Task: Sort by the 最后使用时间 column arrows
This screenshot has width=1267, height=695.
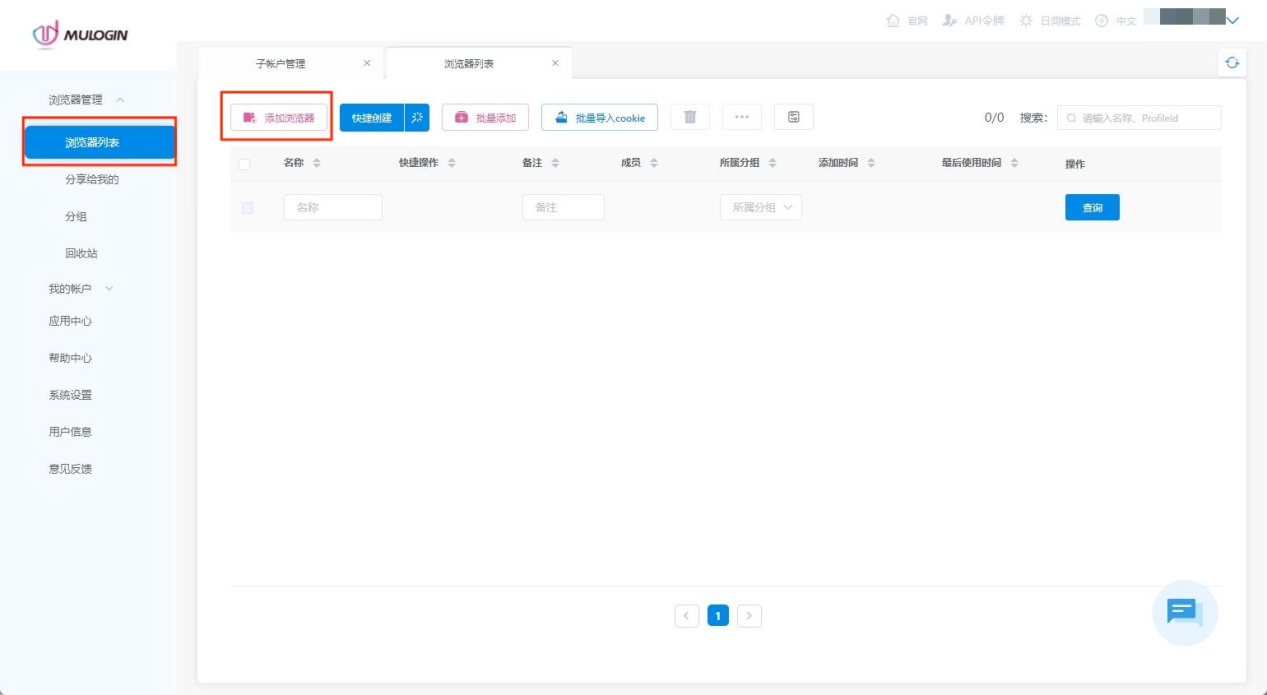Action: point(1014,163)
